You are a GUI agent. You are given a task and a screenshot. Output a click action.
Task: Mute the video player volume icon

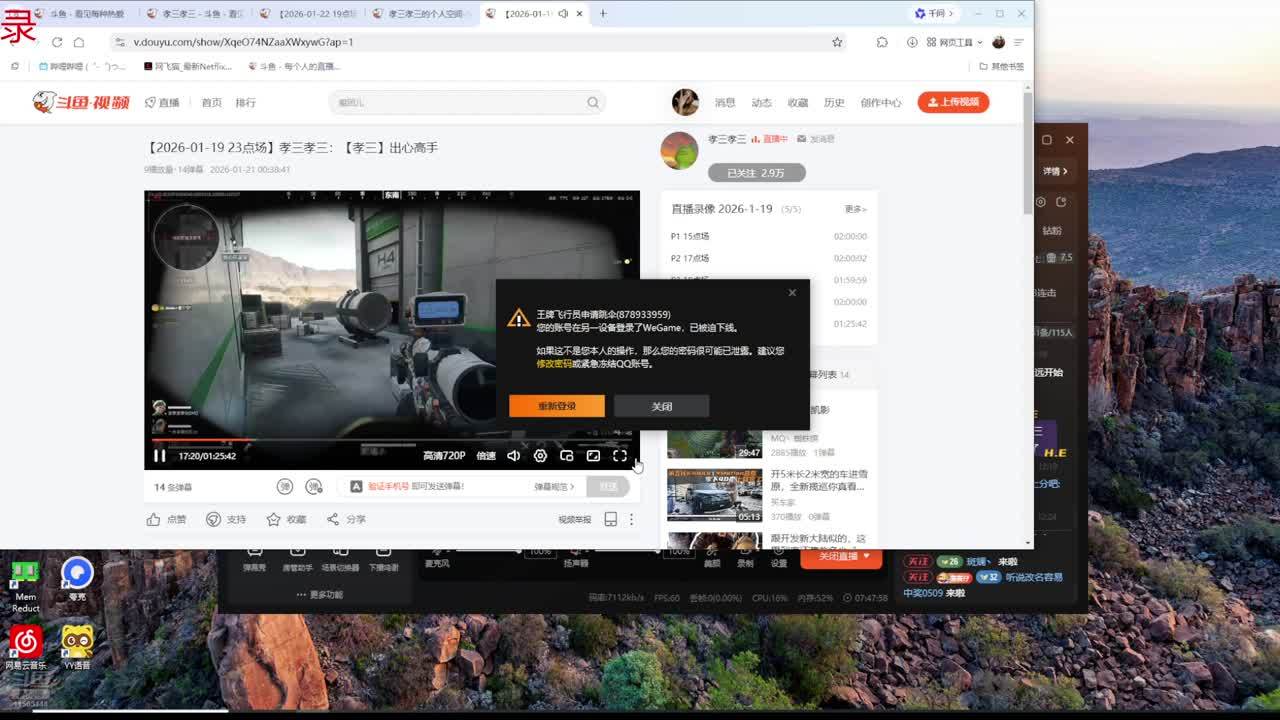pyautogui.click(x=513, y=456)
